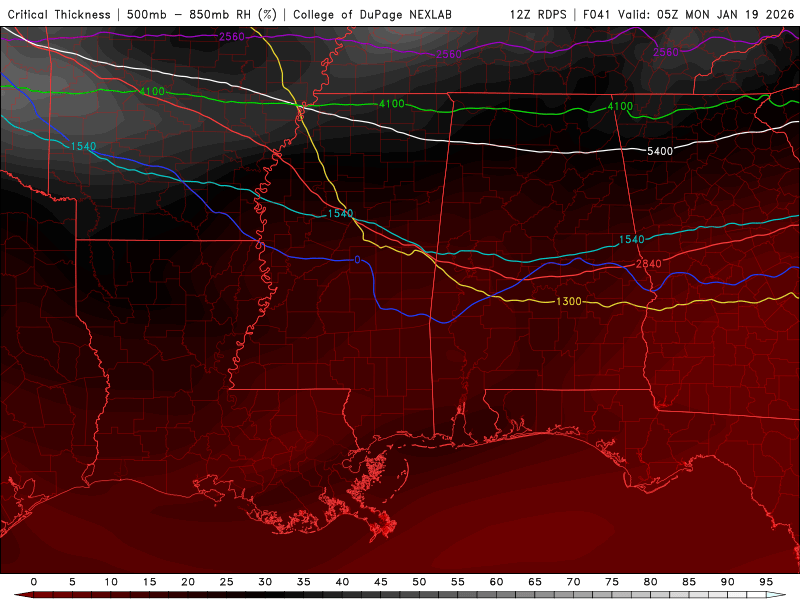Image resolution: width=800 pixels, height=600 pixels.
Task: Click the 'Critical Thickness' title text
Action: (x=59, y=15)
